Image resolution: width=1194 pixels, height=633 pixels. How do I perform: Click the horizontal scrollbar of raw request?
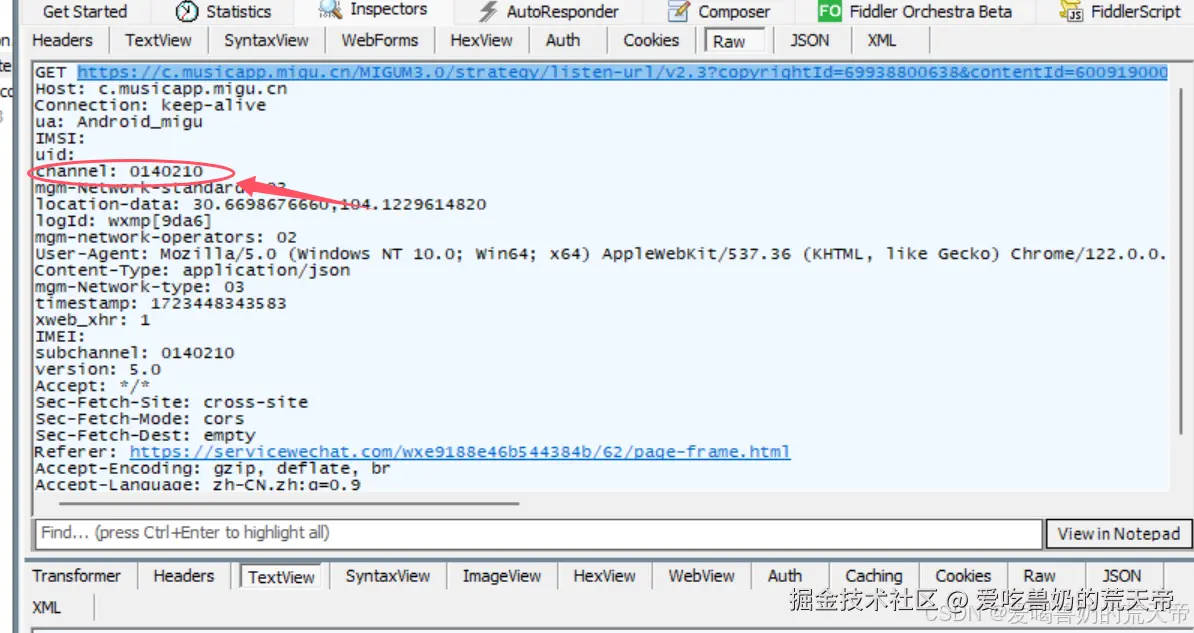click(289, 503)
